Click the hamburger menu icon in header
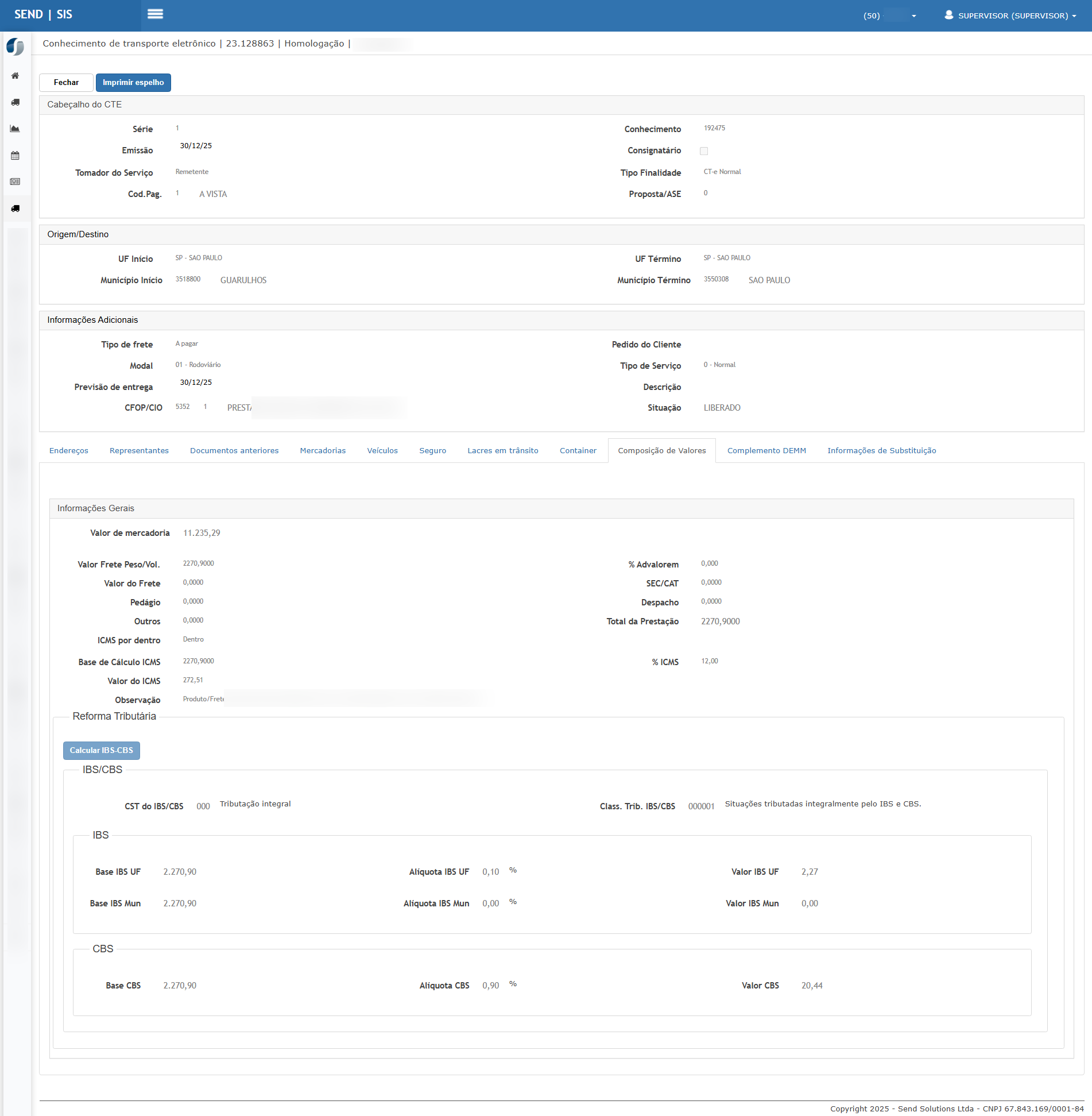The width and height of the screenshot is (1092, 1116). (x=155, y=14)
